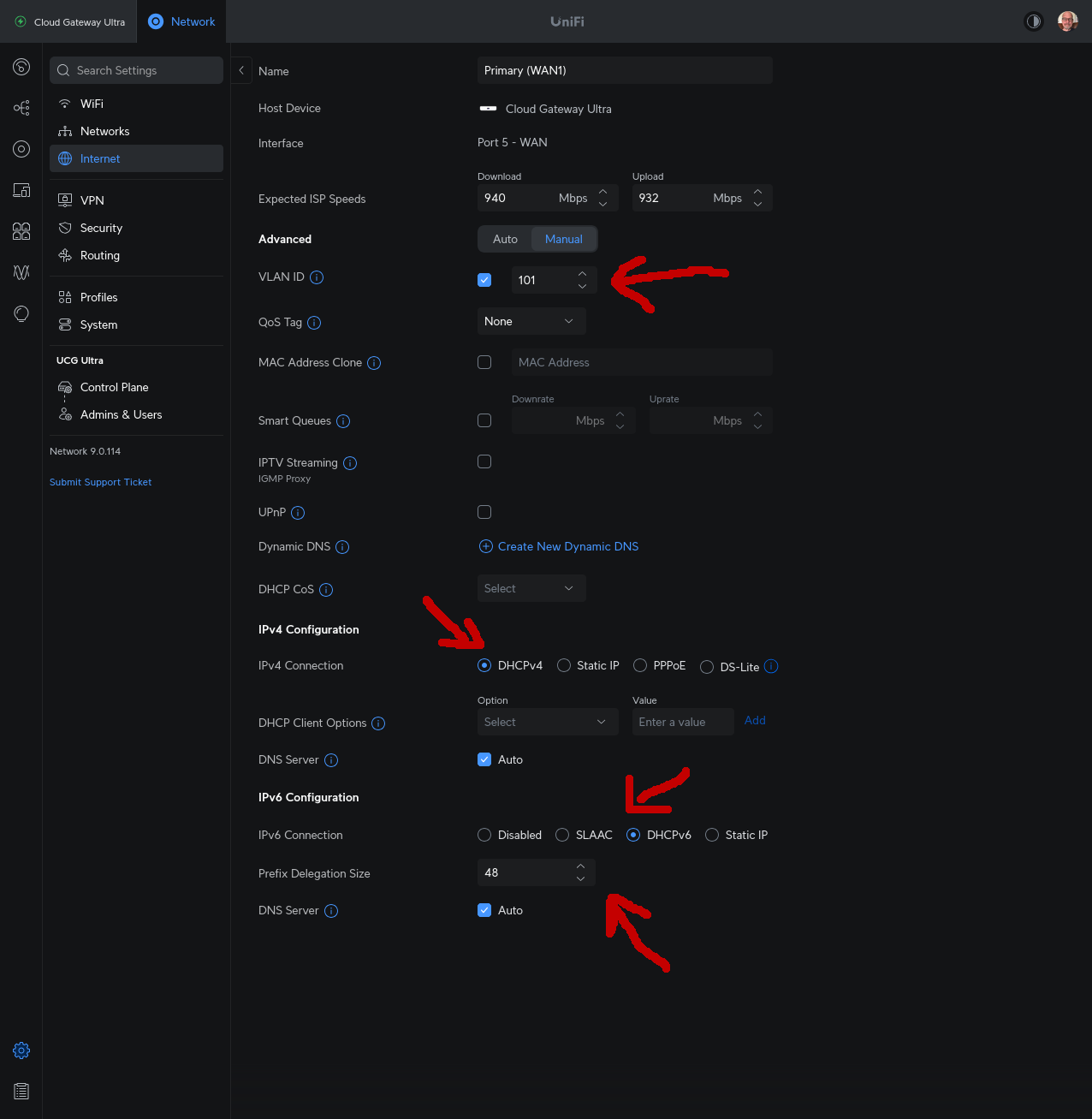Image resolution: width=1092 pixels, height=1119 pixels.
Task: Show Dynamic DNS info icon
Action: click(x=342, y=547)
